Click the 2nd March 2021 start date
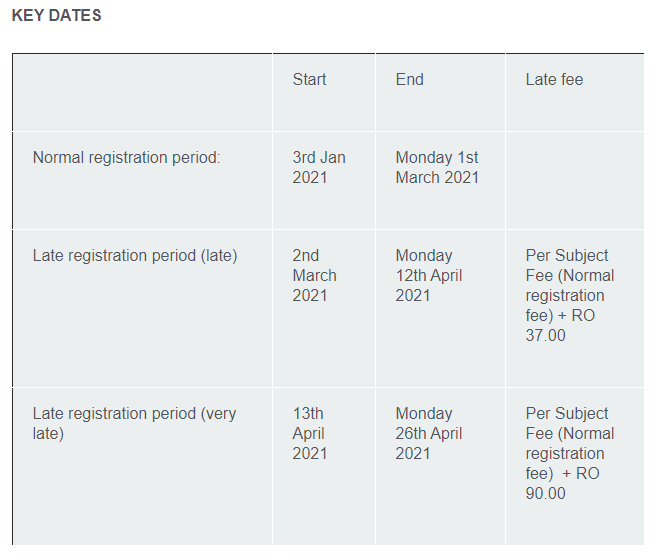The width and height of the screenshot is (662, 560). pyautogui.click(x=314, y=275)
